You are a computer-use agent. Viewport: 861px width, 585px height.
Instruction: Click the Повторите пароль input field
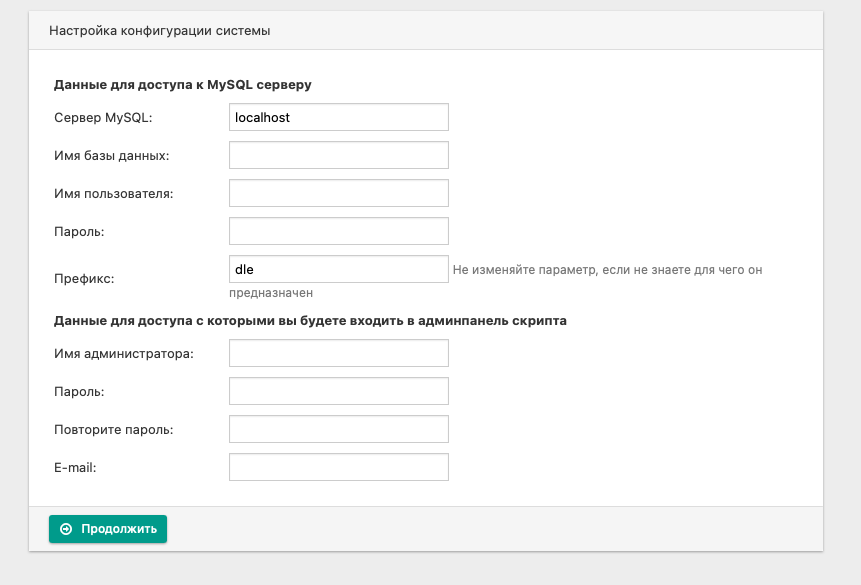click(339, 429)
